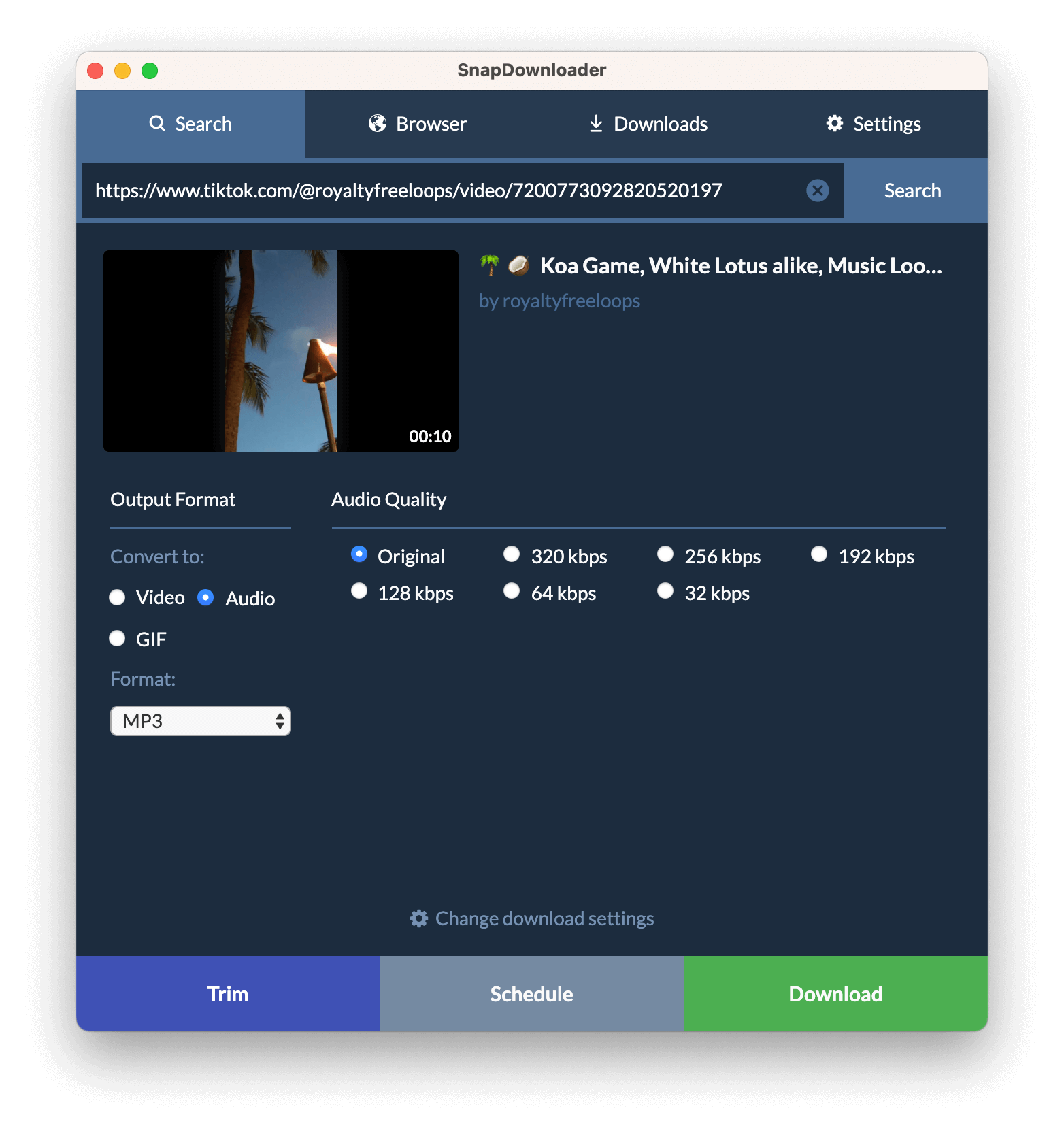Clear the URL with the X icon
Screen dimensions: 1064x1132
(818, 190)
